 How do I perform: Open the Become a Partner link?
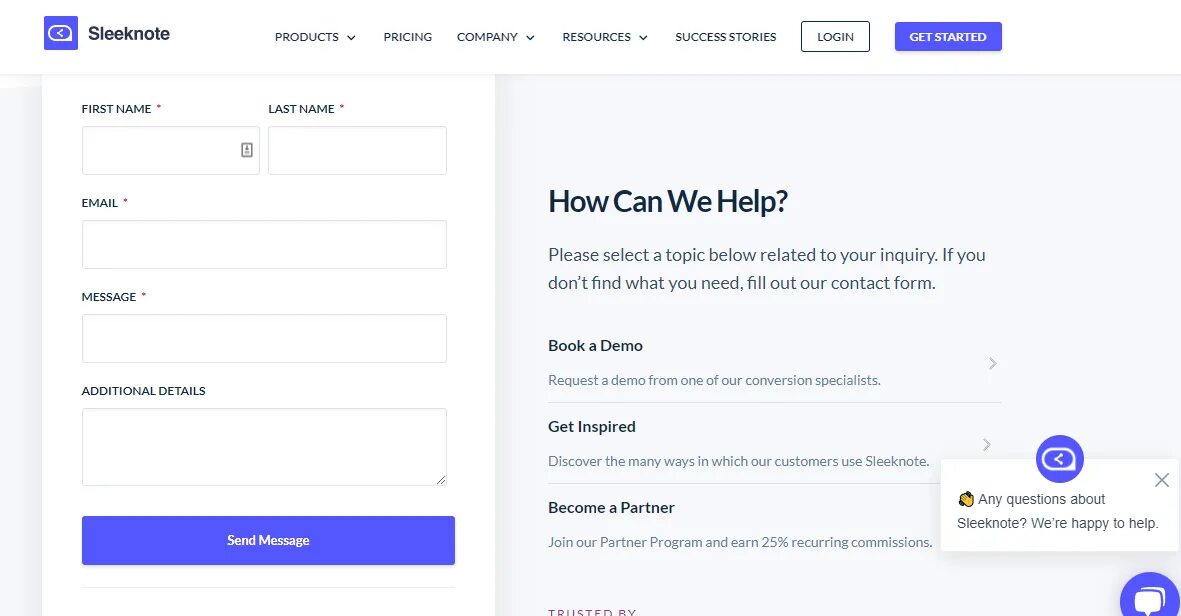(x=611, y=508)
